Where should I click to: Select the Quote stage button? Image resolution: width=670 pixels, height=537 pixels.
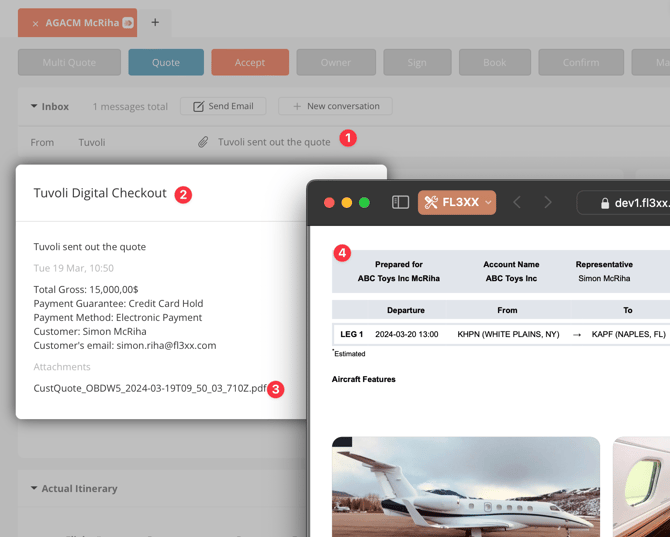166,62
